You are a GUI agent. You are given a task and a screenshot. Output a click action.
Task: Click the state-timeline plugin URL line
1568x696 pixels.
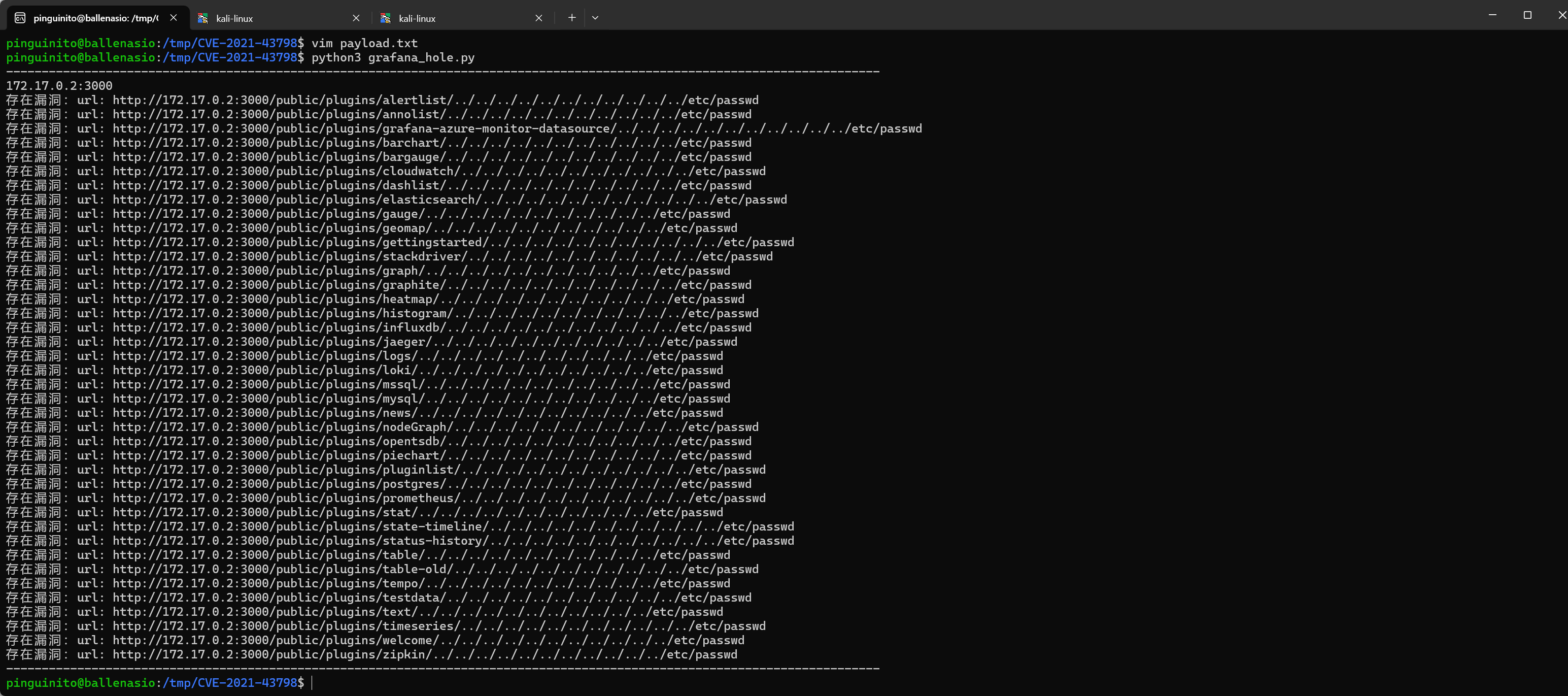400,526
